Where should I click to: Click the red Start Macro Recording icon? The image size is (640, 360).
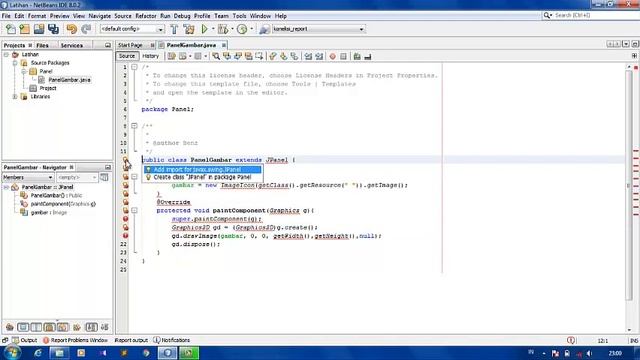click(333, 56)
